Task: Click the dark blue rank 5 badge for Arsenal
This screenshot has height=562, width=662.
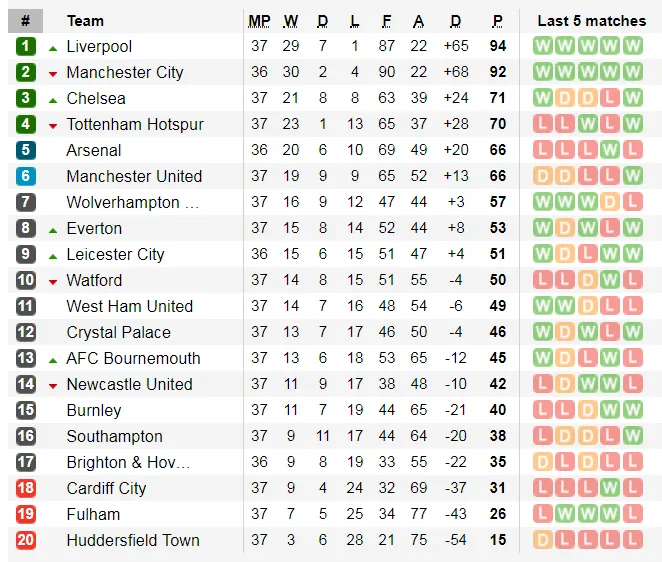Action: pyautogui.click(x=26, y=150)
